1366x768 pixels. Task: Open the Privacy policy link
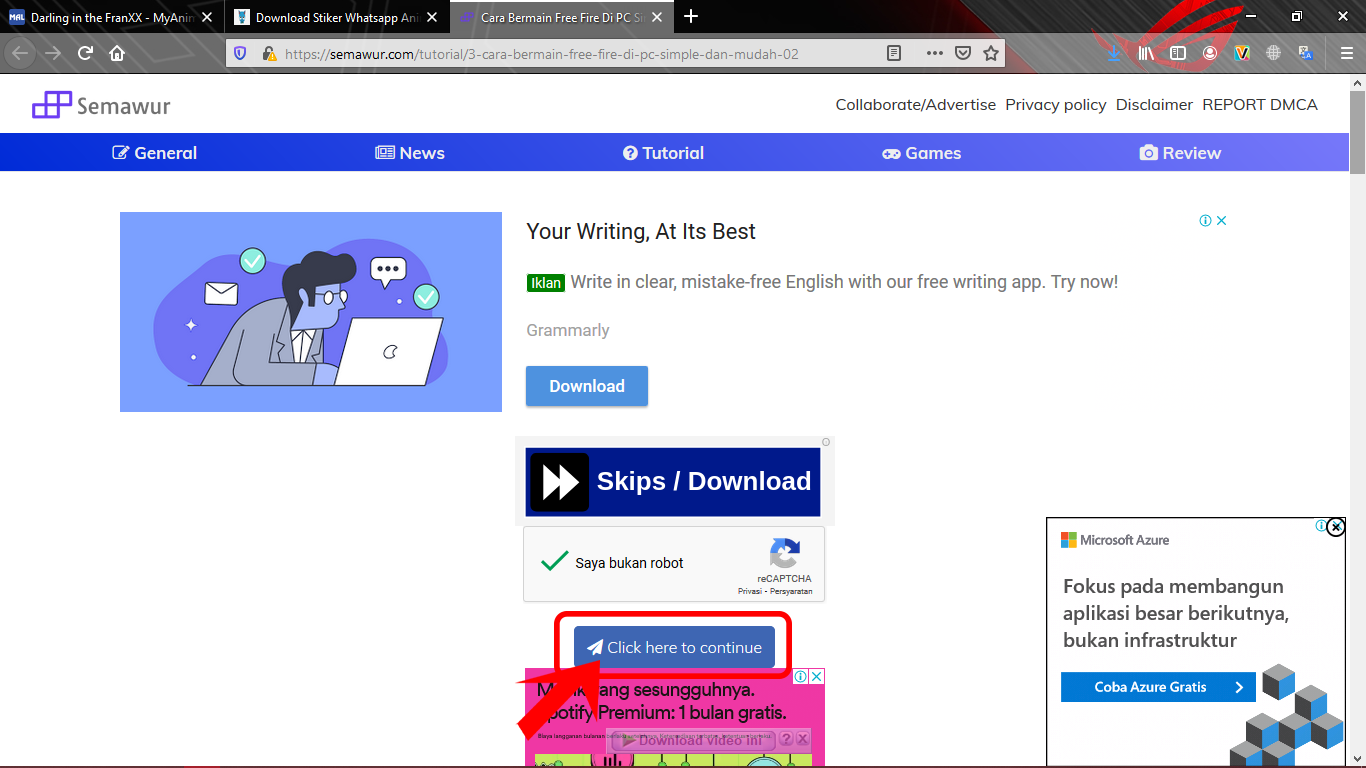point(1056,104)
